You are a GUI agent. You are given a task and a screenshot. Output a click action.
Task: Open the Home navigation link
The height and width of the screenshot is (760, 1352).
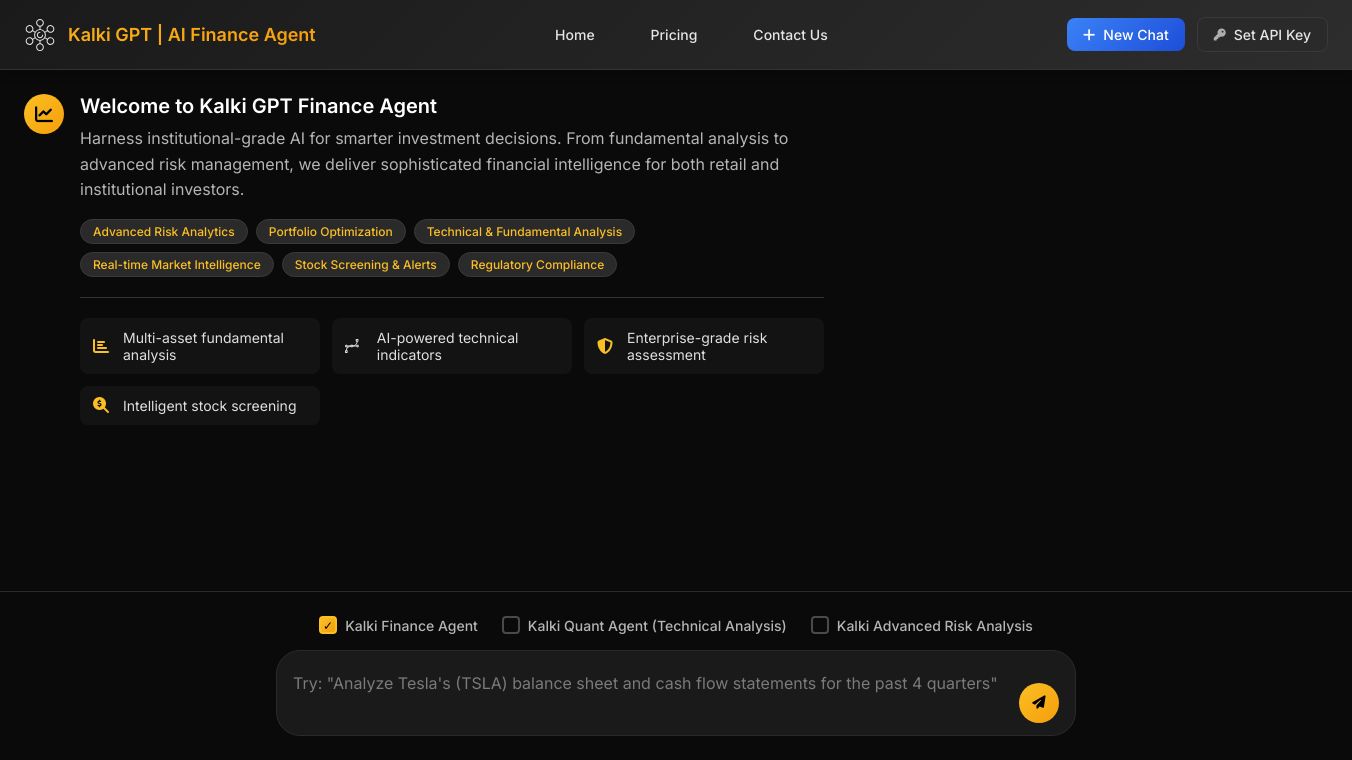(574, 35)
